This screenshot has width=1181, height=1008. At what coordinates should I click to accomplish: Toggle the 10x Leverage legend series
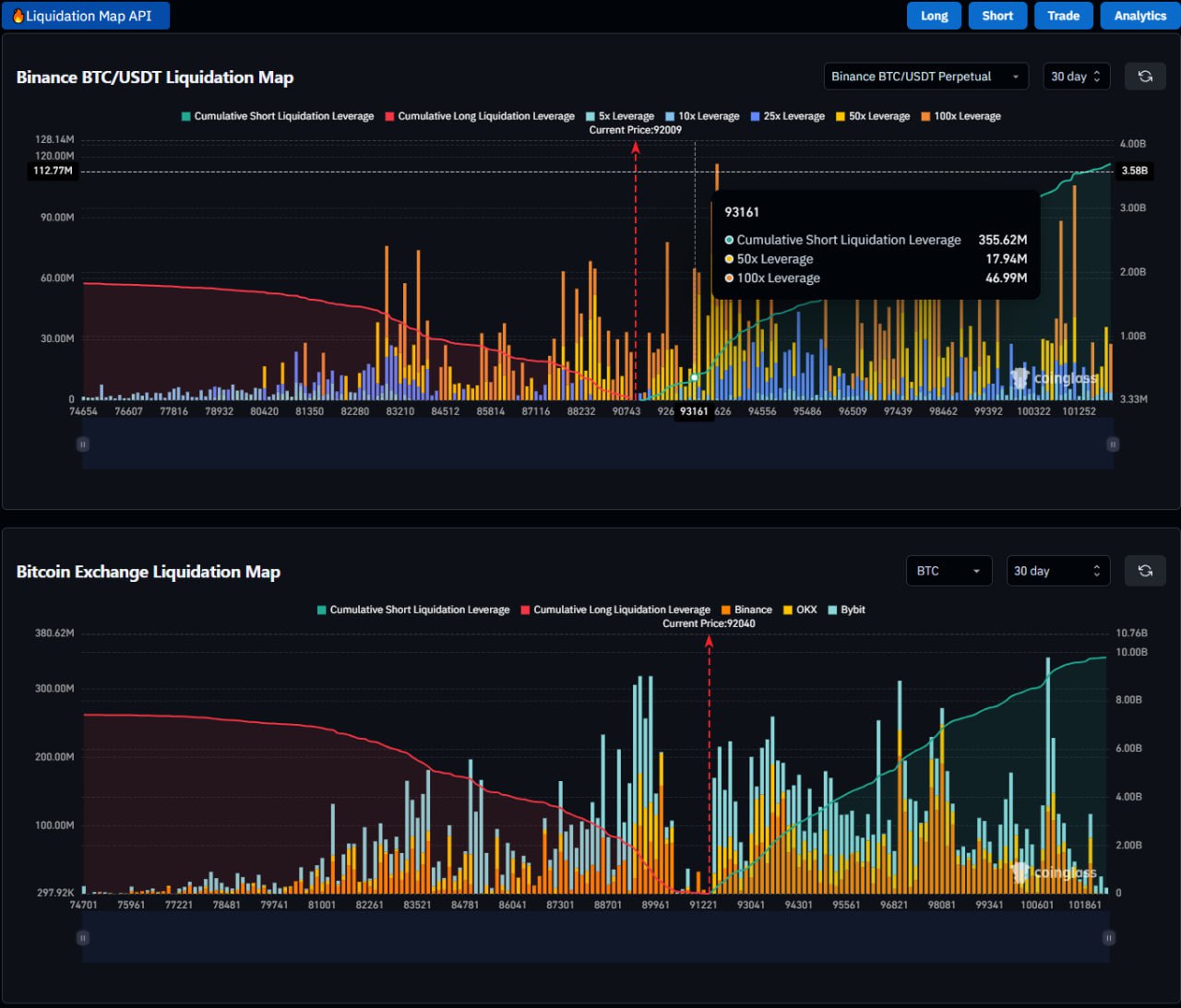click(702, 116)
